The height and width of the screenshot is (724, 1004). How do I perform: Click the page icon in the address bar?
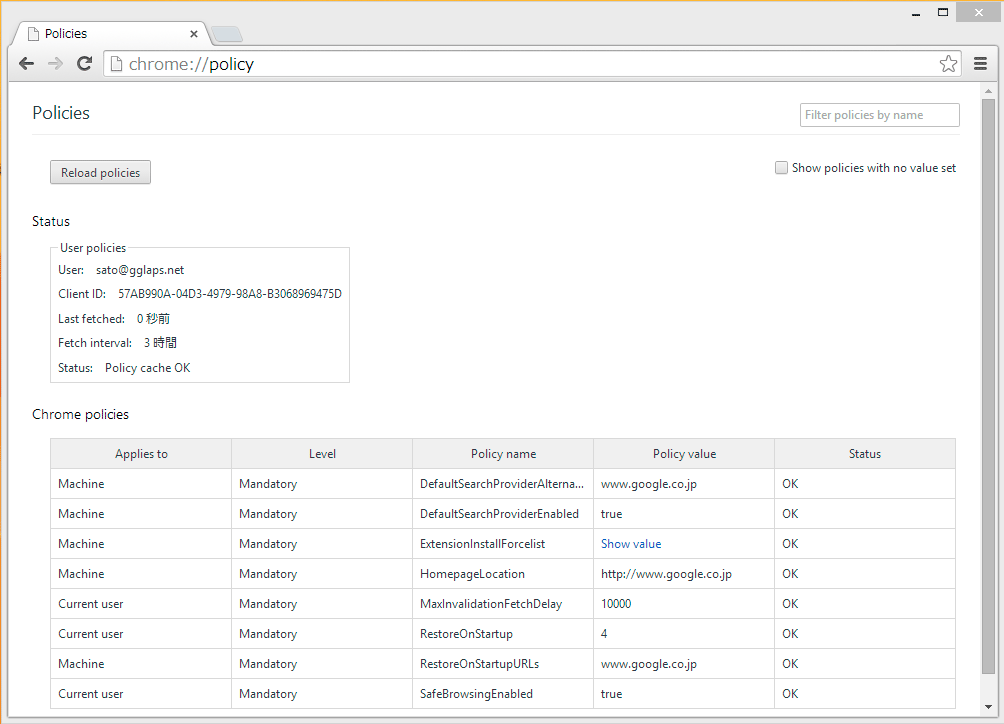[115, 62]
